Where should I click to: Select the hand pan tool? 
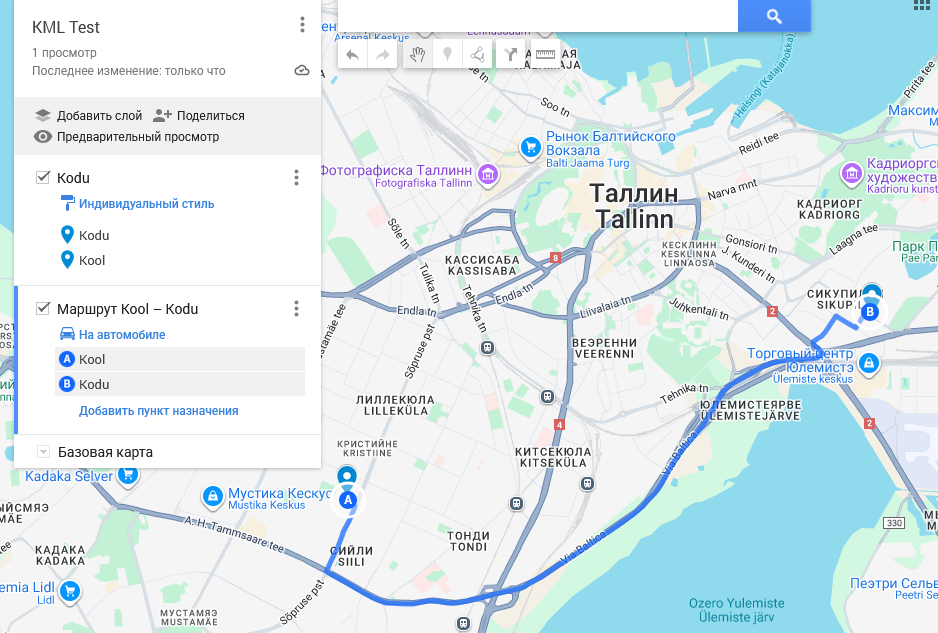point(418,56)
